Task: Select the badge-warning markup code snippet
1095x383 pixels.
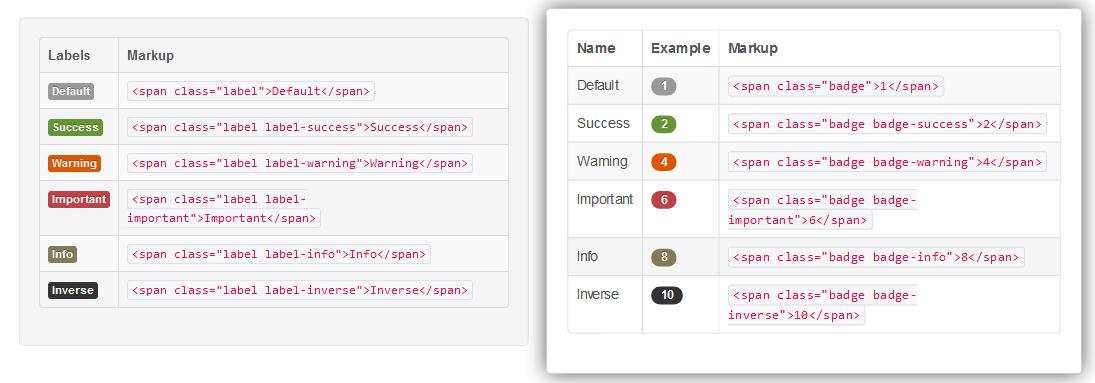Action: [887, 161]
